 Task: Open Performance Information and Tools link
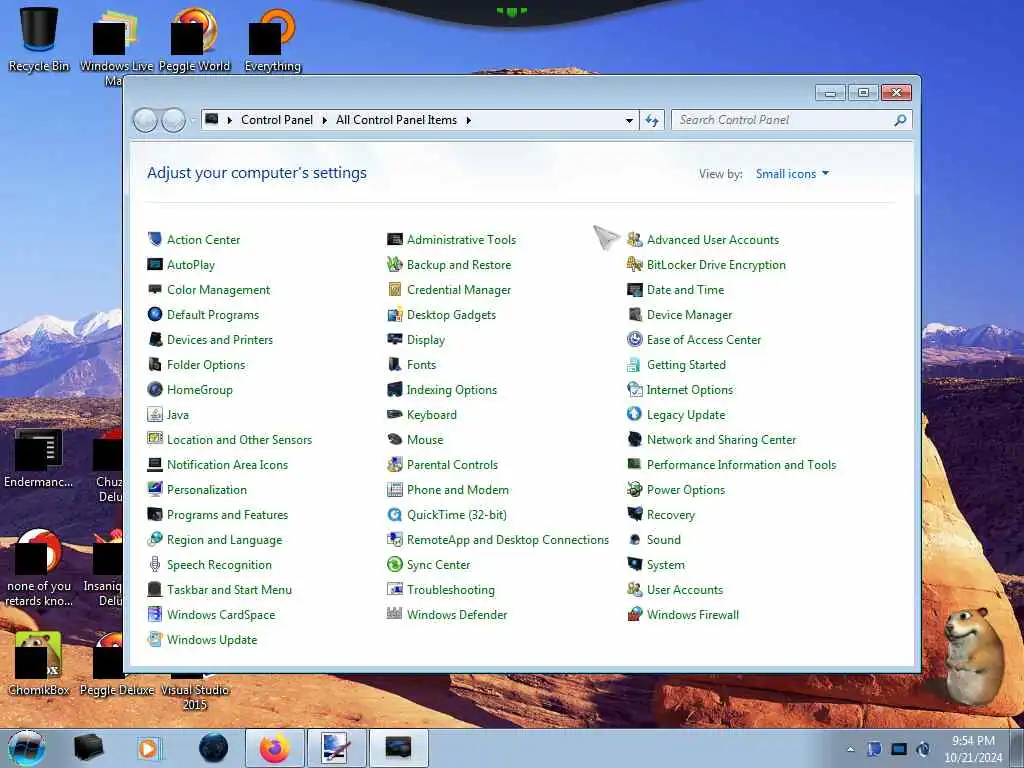pos(741,464)
